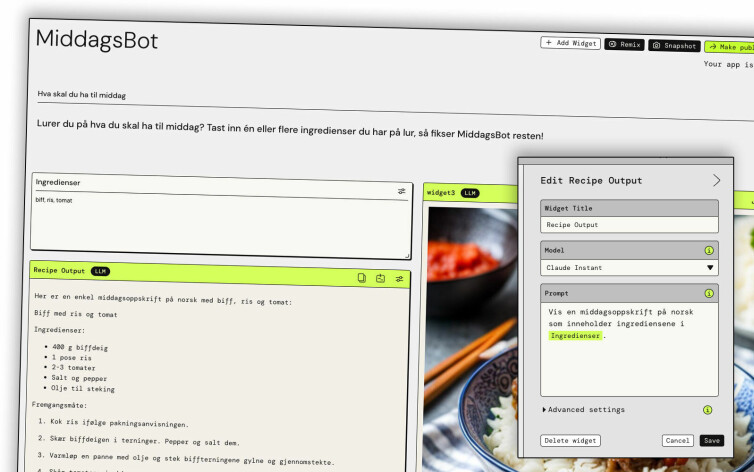Click the 'Biff med ris og tomat' line

(x=75, y=314)
